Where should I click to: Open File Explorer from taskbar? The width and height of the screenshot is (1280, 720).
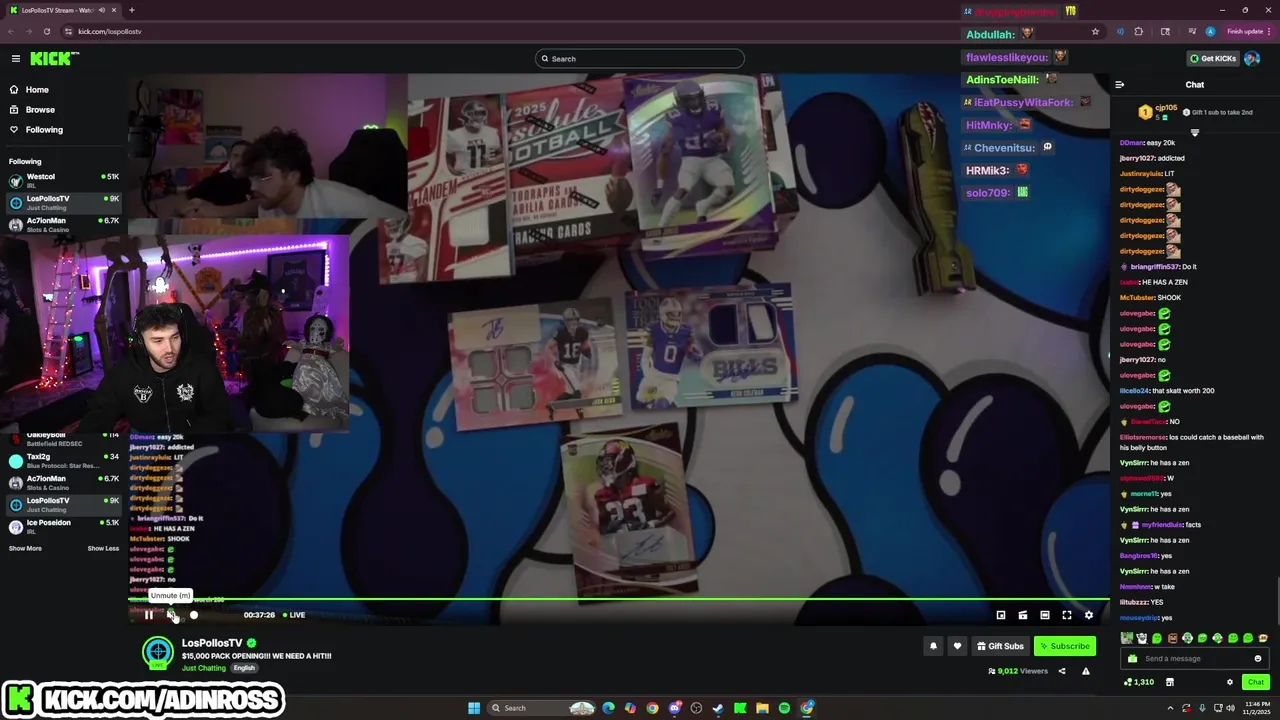[762, 708]
